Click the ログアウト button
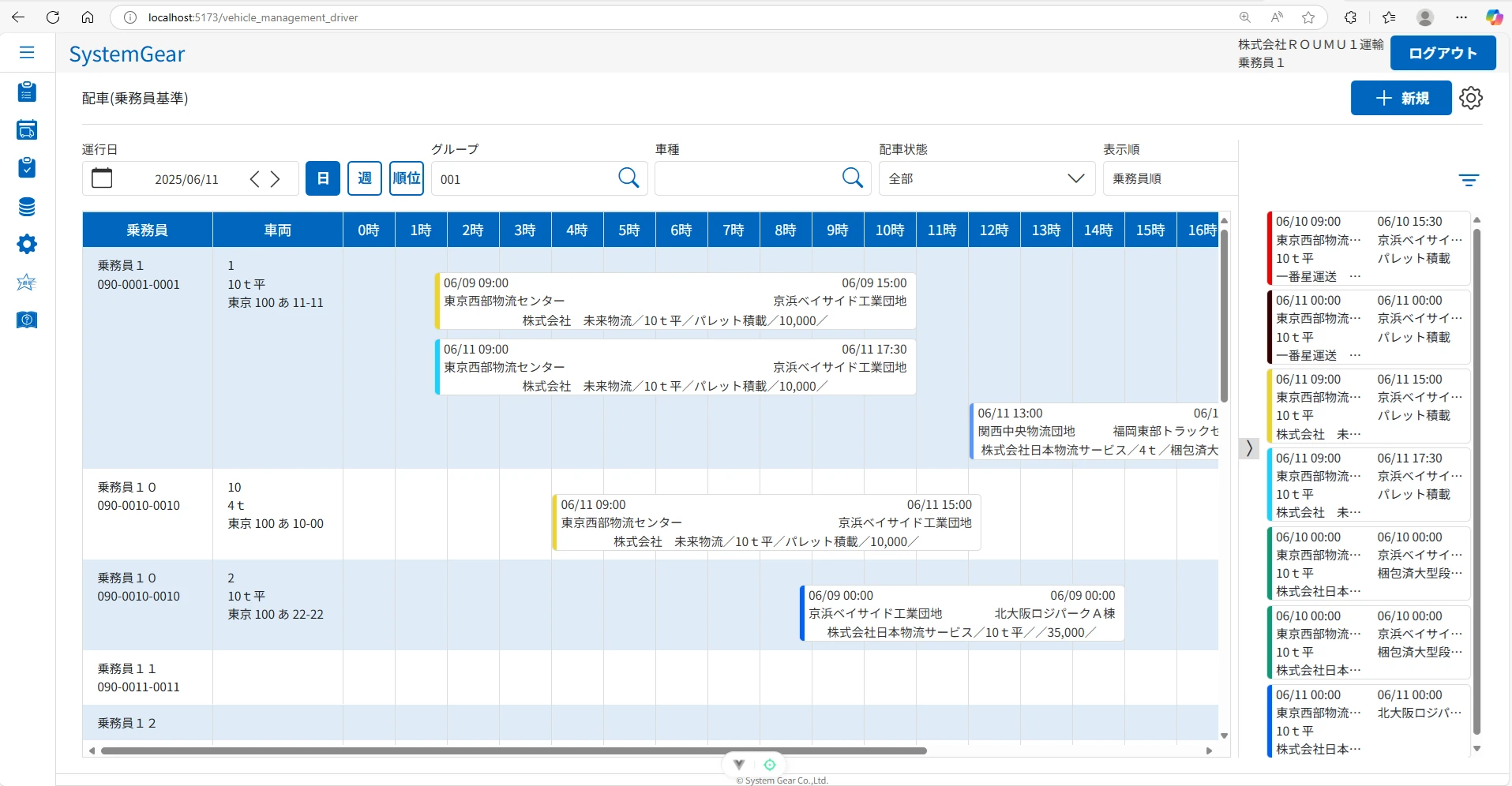The width and height of the screenshot is (1512, 786). point(1443,53)
